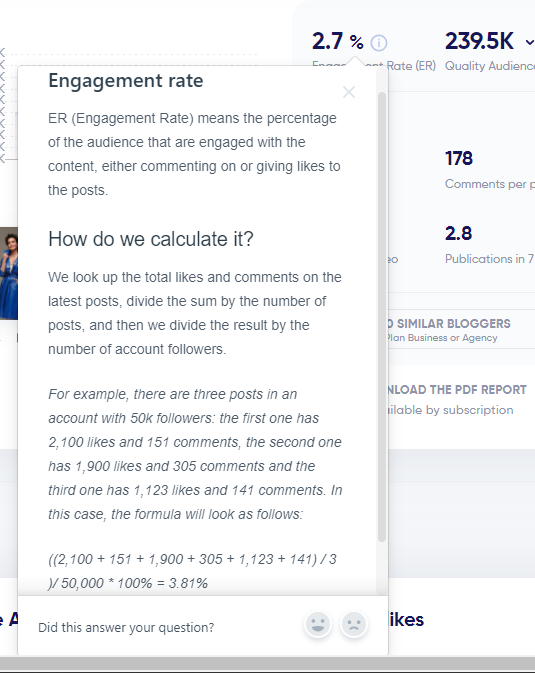The height and width of the screenshot is (673, 535).
Task: Click the 239.5K Quality Audience figure
Action: [x=479, y=41]
